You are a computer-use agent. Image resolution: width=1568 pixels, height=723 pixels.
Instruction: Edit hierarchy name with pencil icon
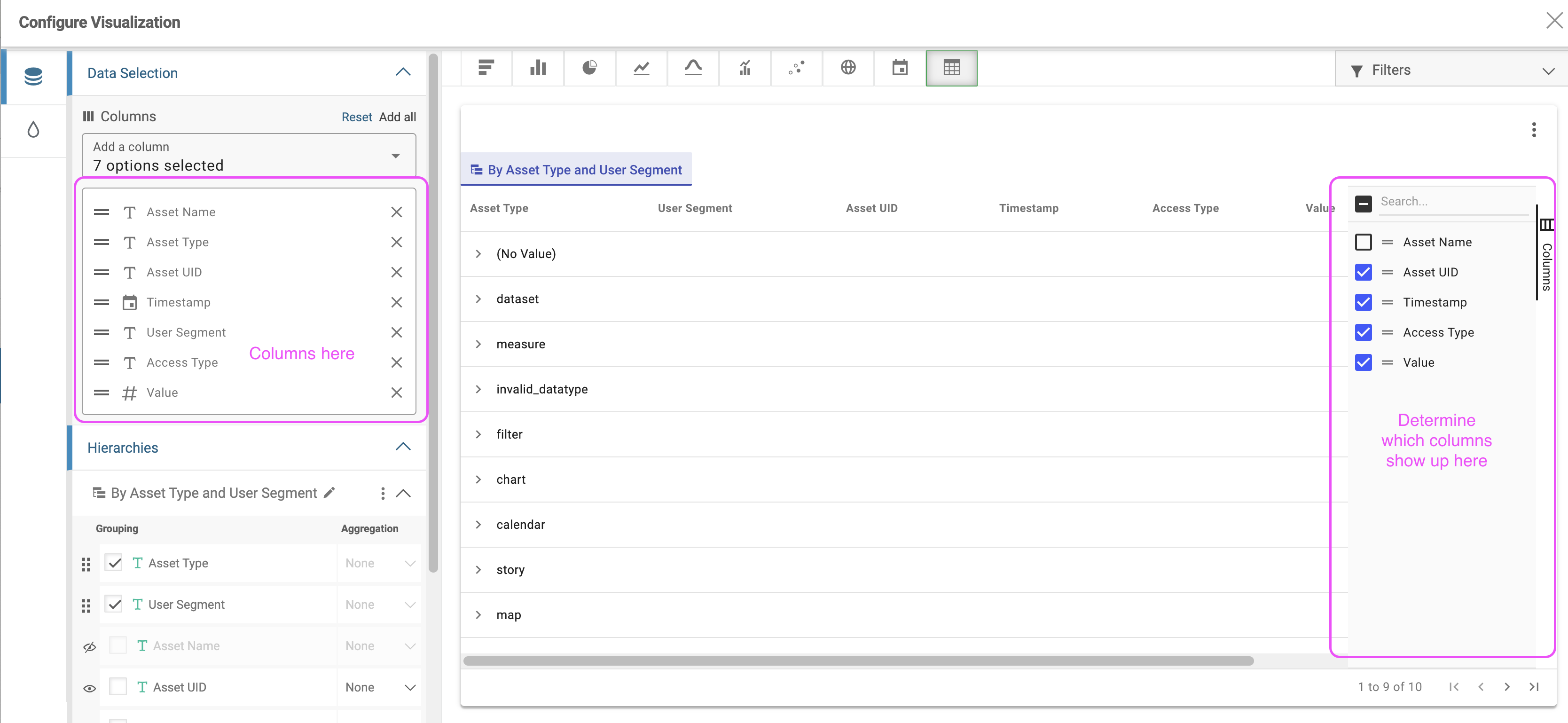pos(329,492)
